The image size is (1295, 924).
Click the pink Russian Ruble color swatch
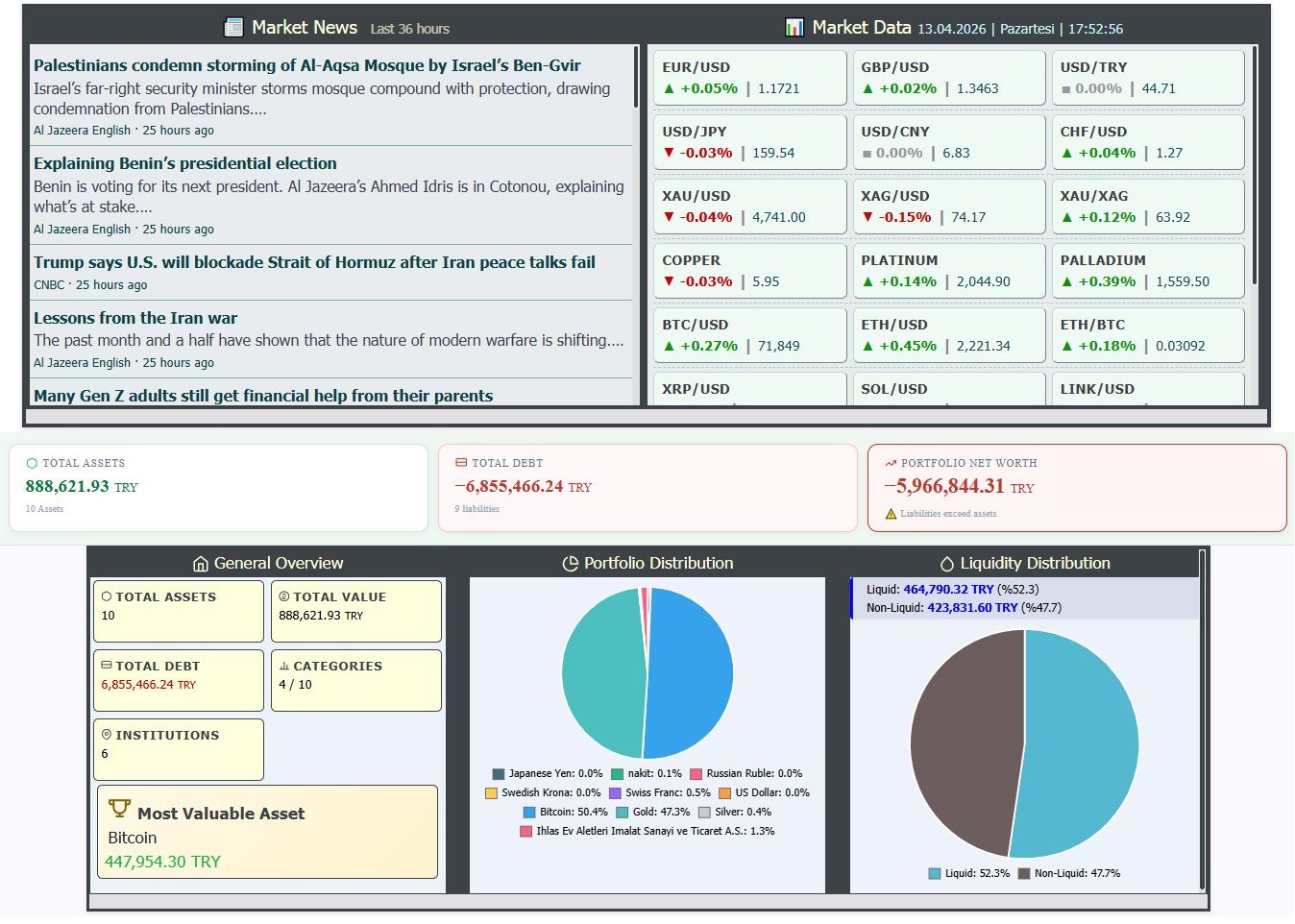pyautogui.click(x=696, y=772)
